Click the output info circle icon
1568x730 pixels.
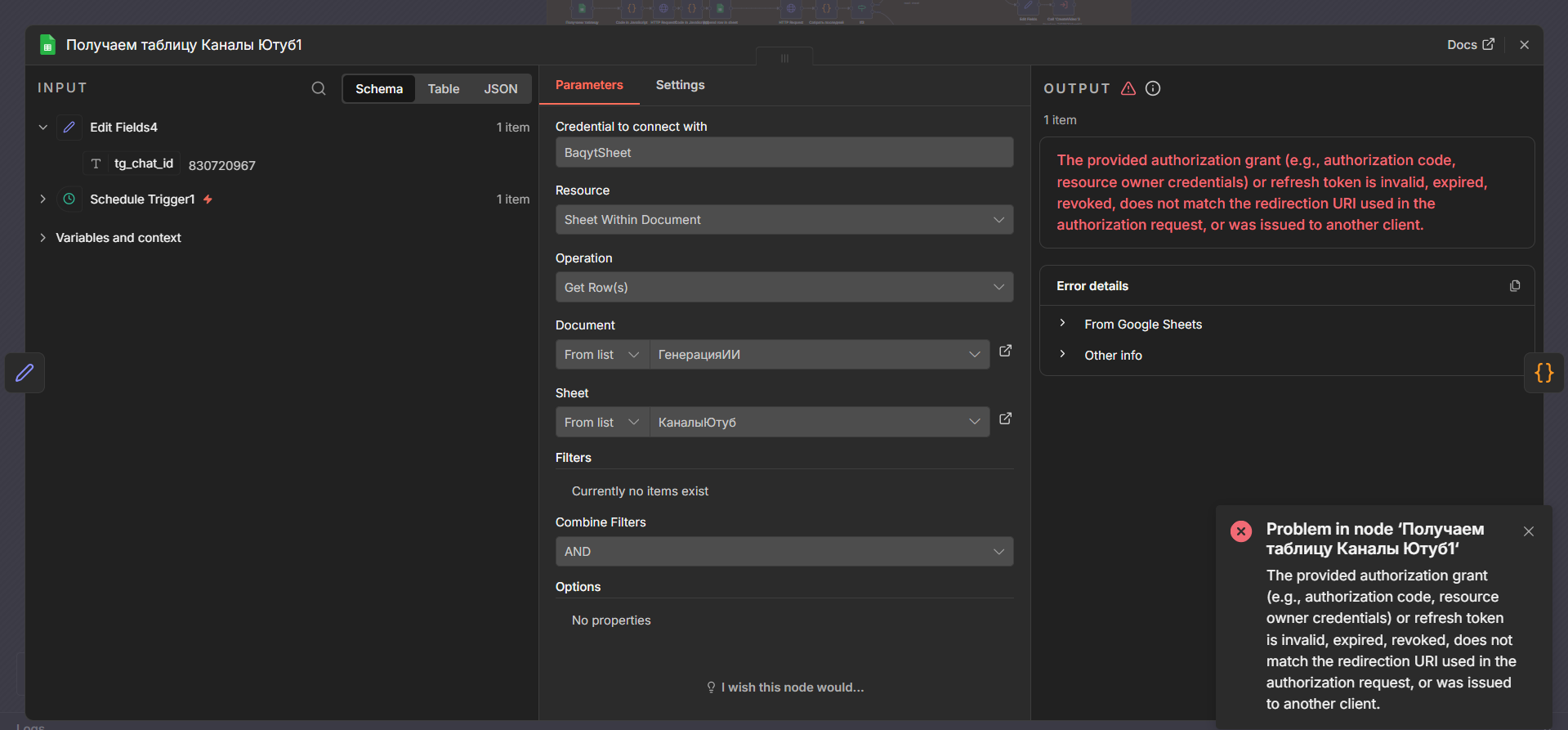coord(1153,88)
